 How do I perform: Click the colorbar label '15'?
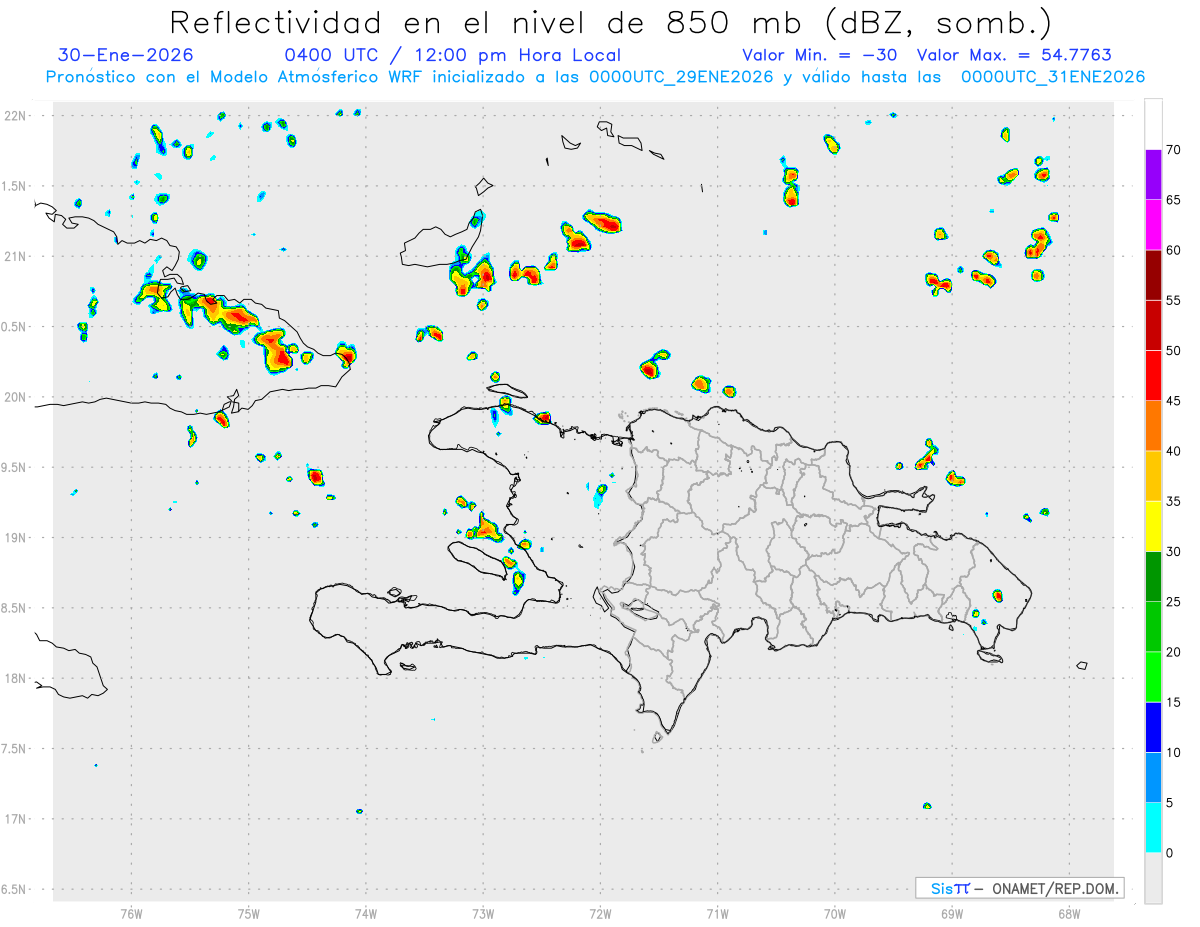1174,702
